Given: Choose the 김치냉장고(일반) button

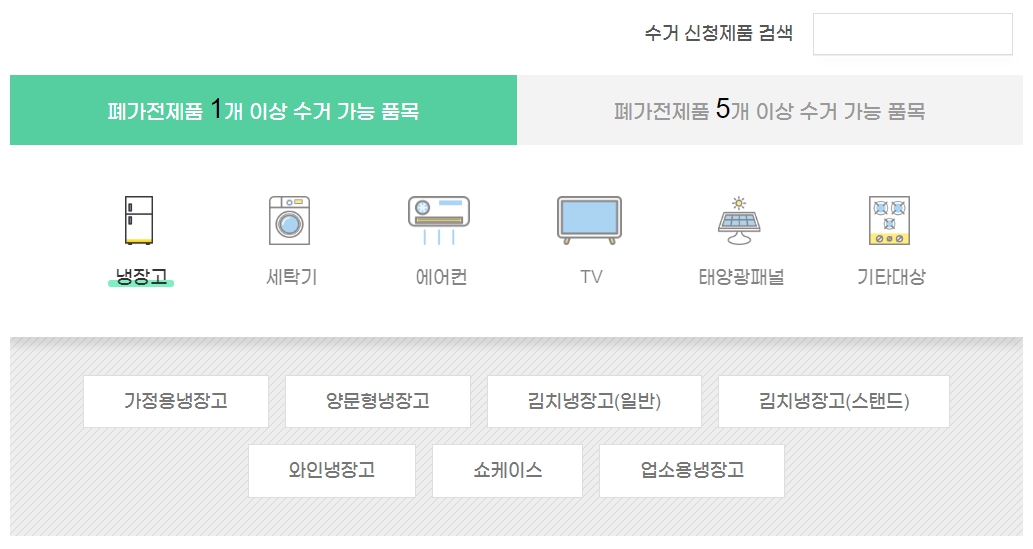Looking at the screenshot, I should (594, 401).
